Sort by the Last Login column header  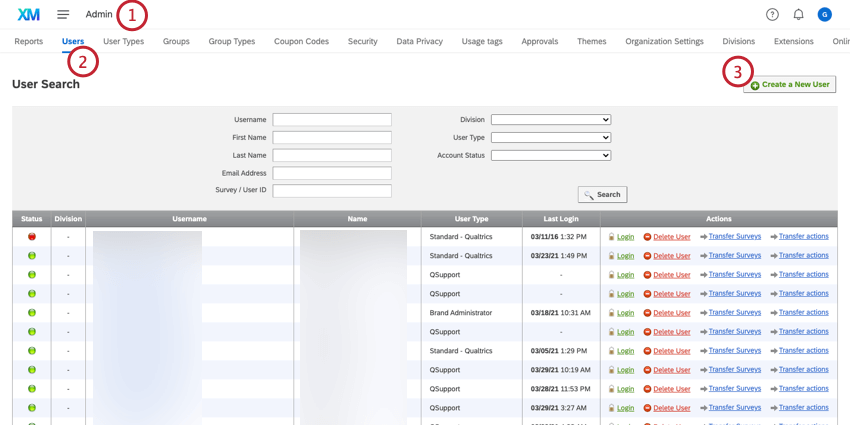pyautogui.click(x=561, y=218)
